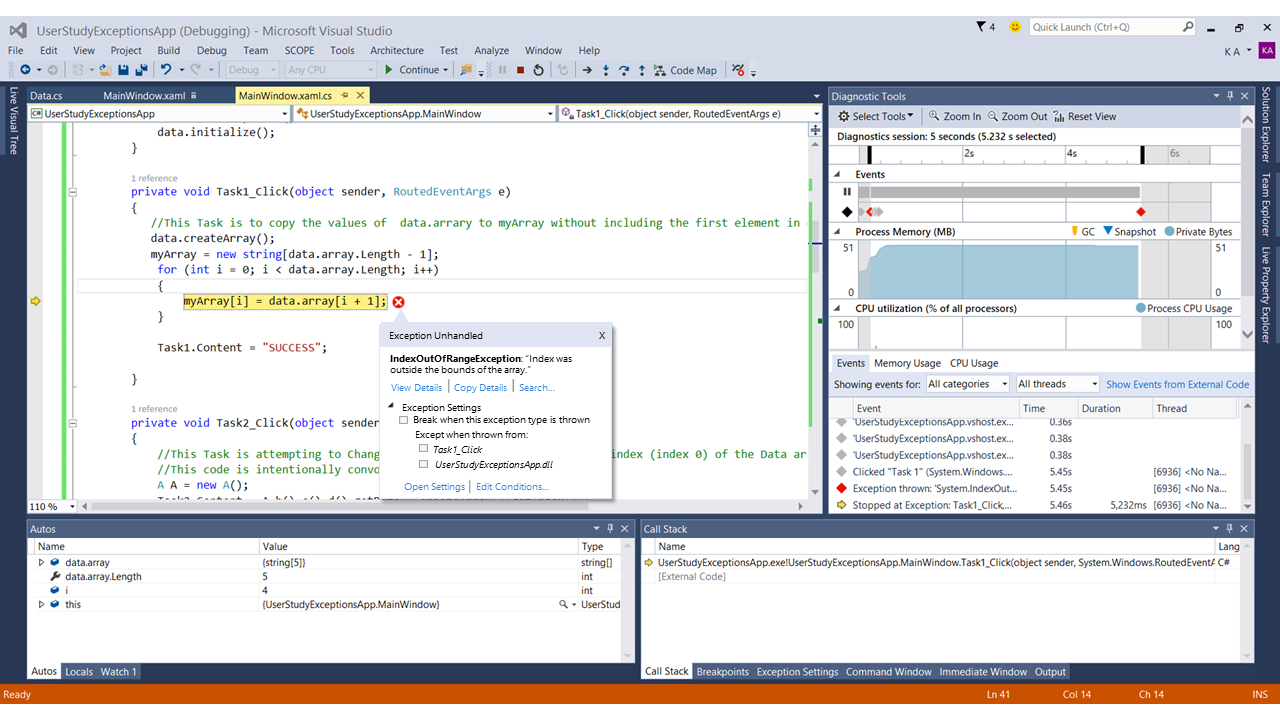This screenshot has height=720, width=1280.
Task: Open the Debug menu
Action: [x=211, y=50]
